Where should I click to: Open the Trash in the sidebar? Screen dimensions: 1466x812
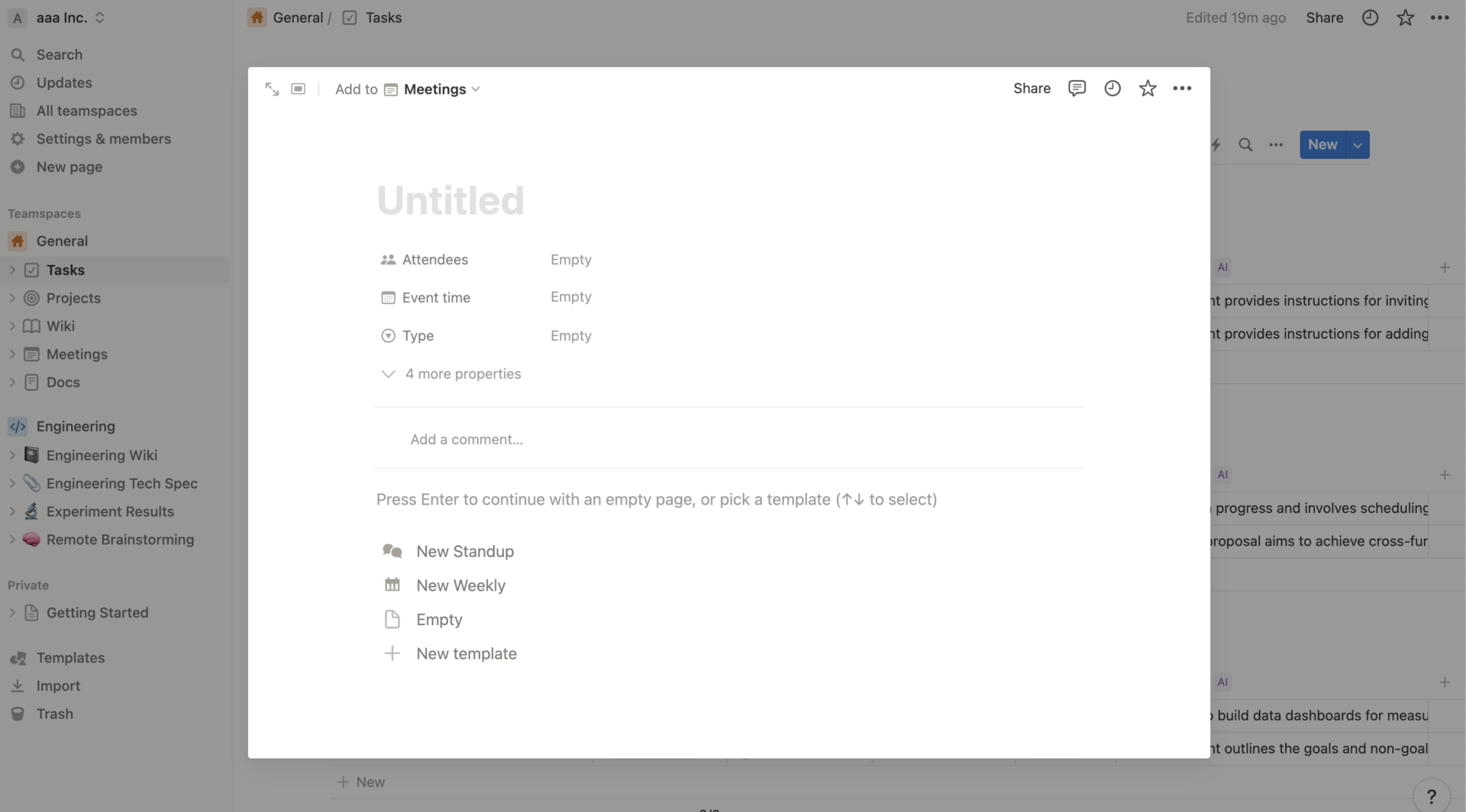54,714
